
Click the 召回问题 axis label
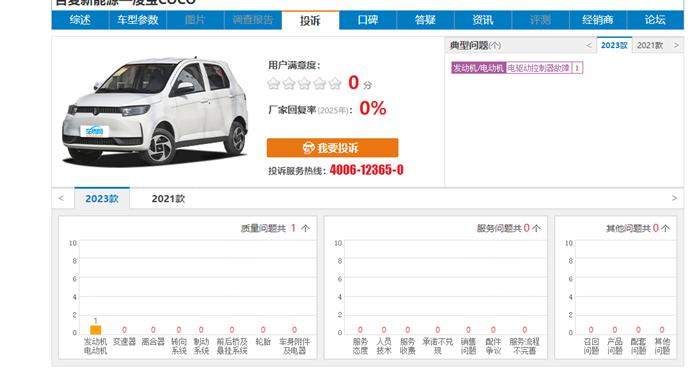click(591, 346)
